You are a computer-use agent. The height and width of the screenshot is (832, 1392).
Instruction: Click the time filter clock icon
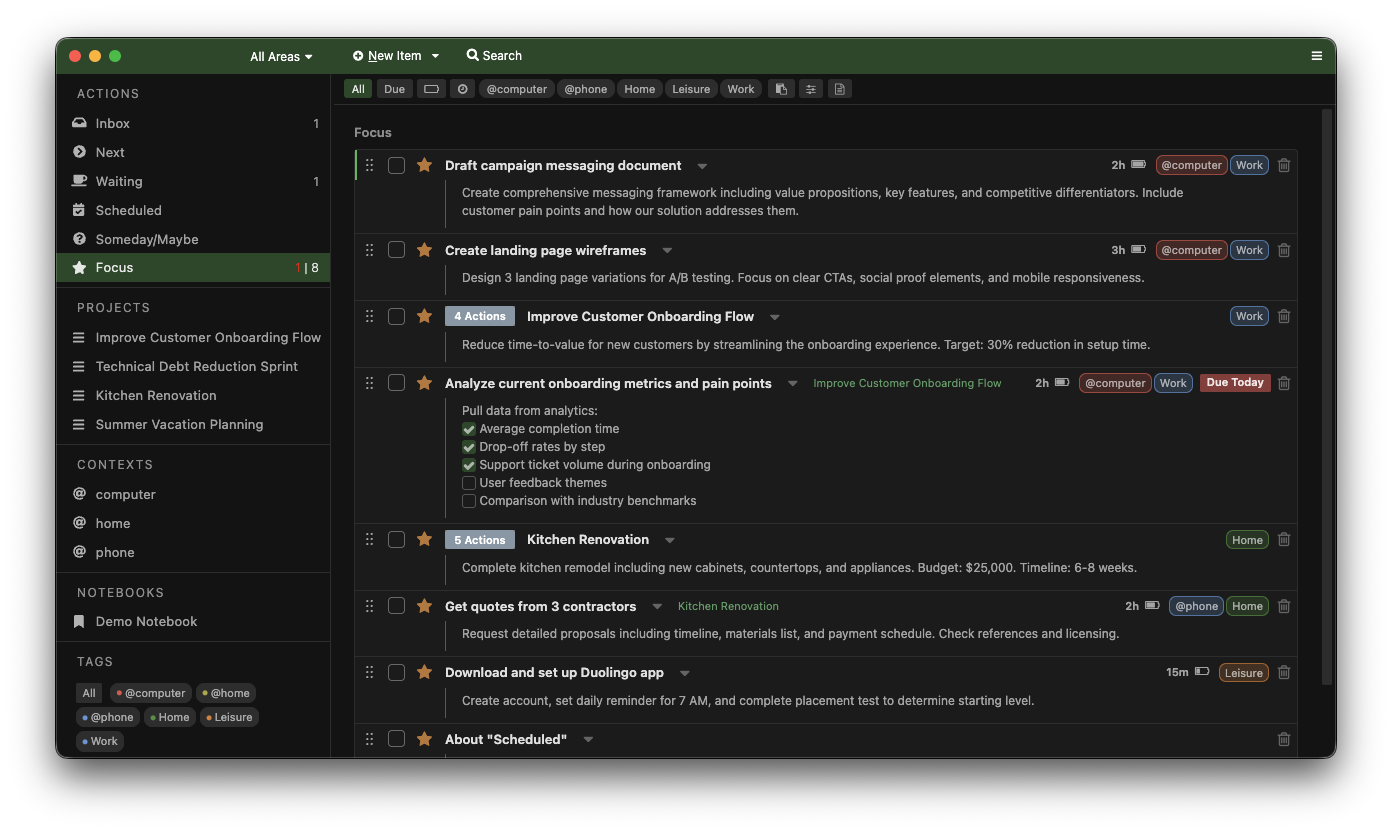click(462, 88)
